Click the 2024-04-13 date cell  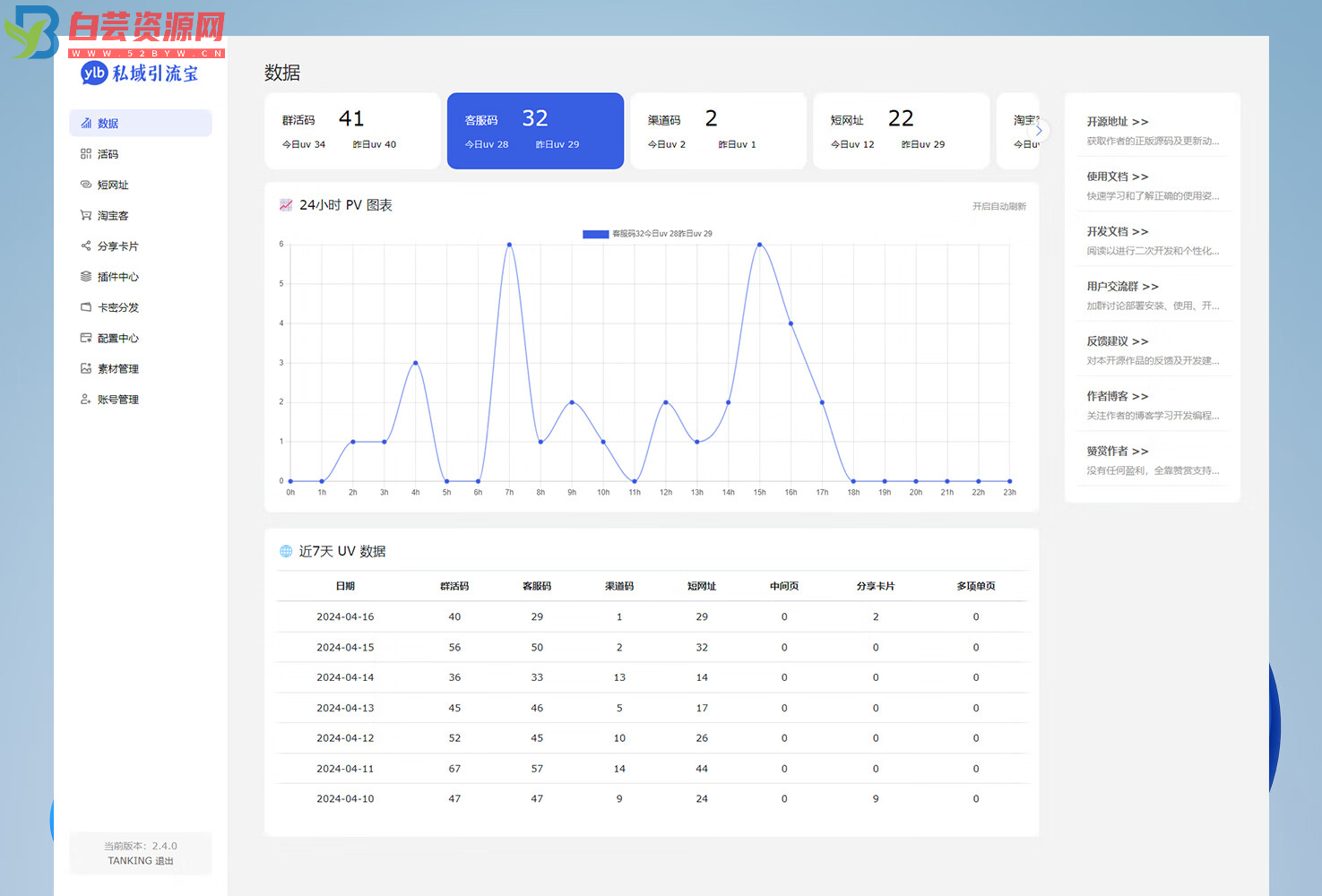(345, 708)
